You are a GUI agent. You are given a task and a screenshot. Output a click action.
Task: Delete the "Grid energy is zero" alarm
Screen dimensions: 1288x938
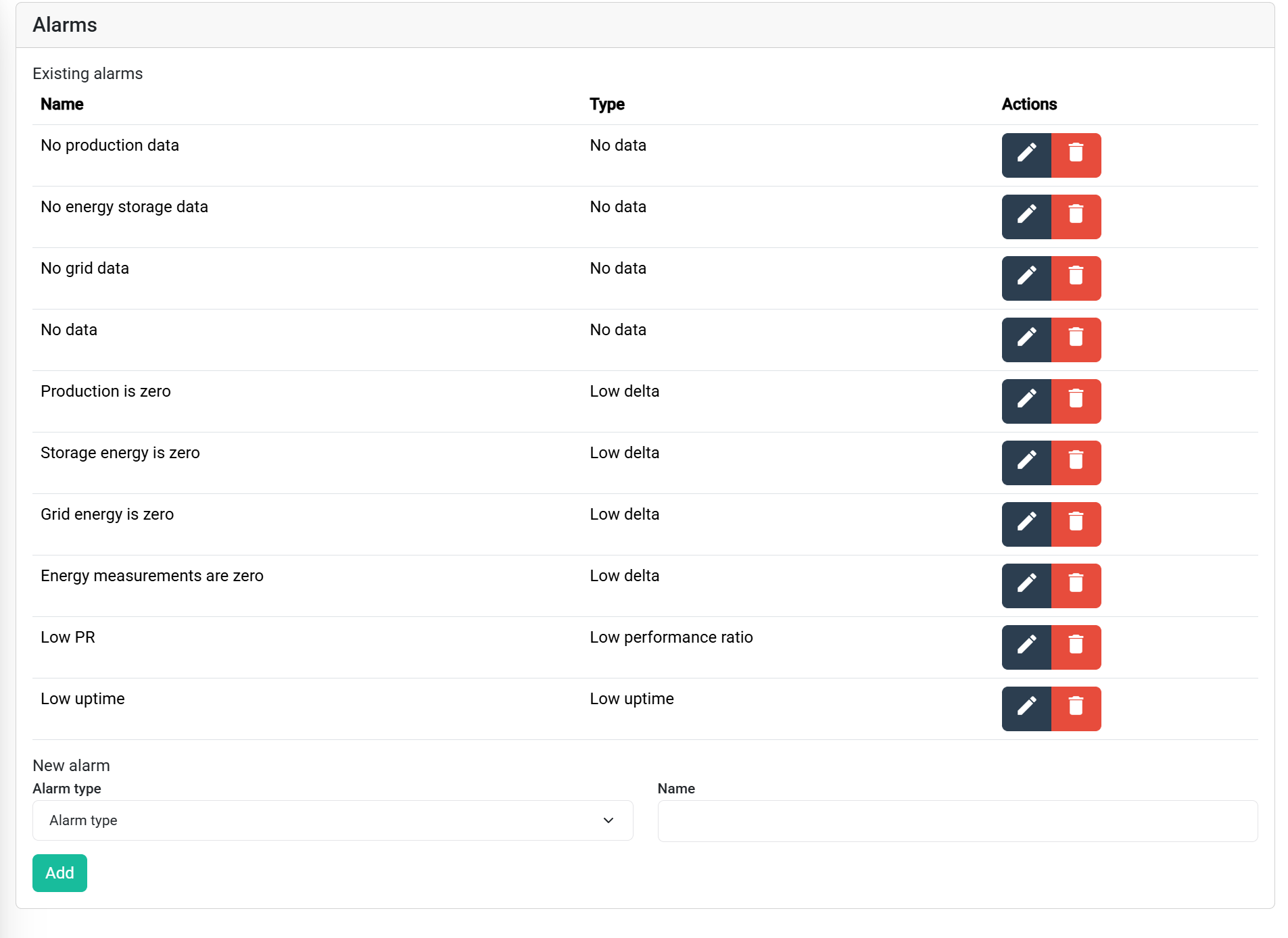click(x=1076, y=524)
